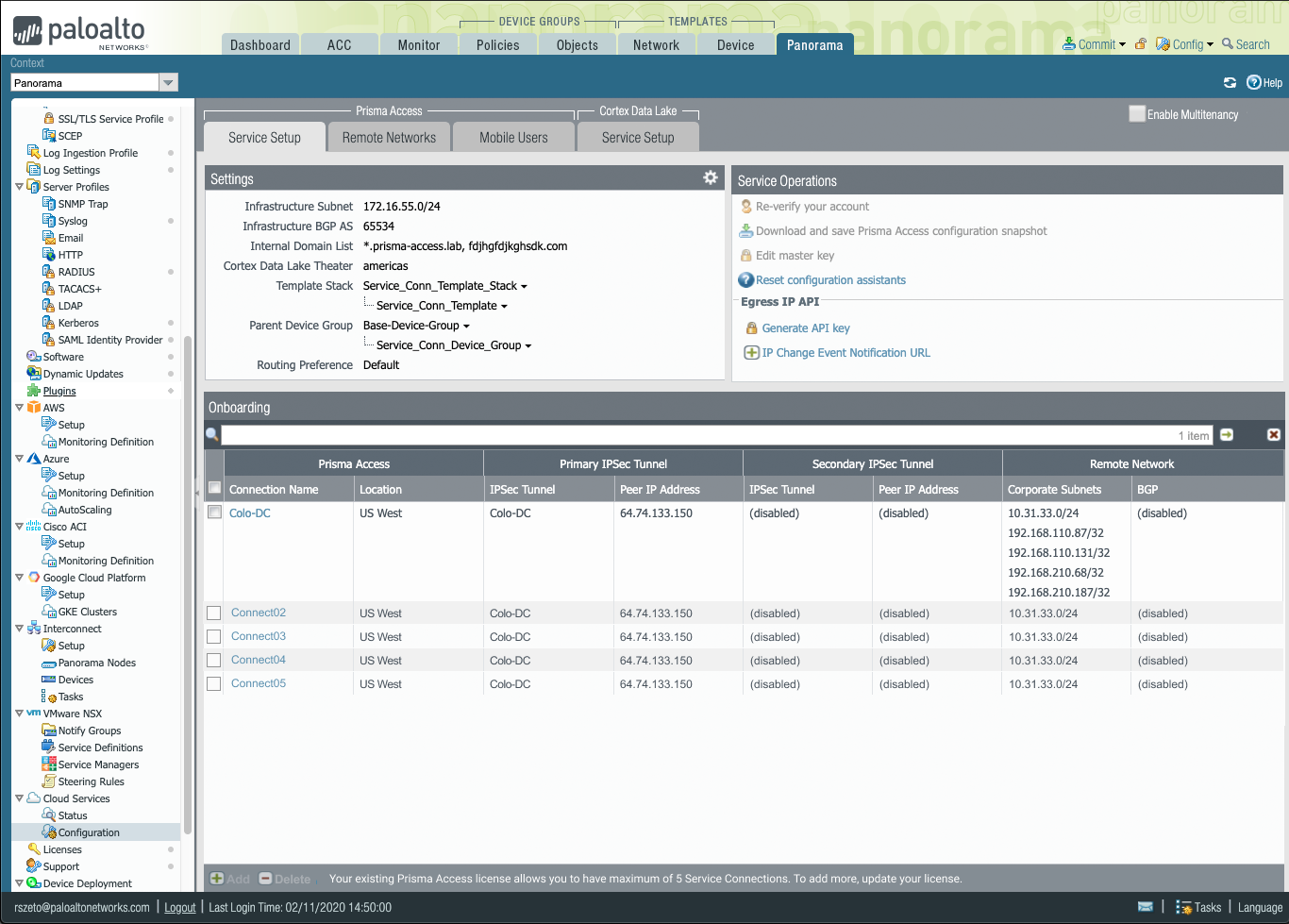This screenshot has height=924, width=1289.
Task: Switch to the Remote Networks tab
Action: 390,137
